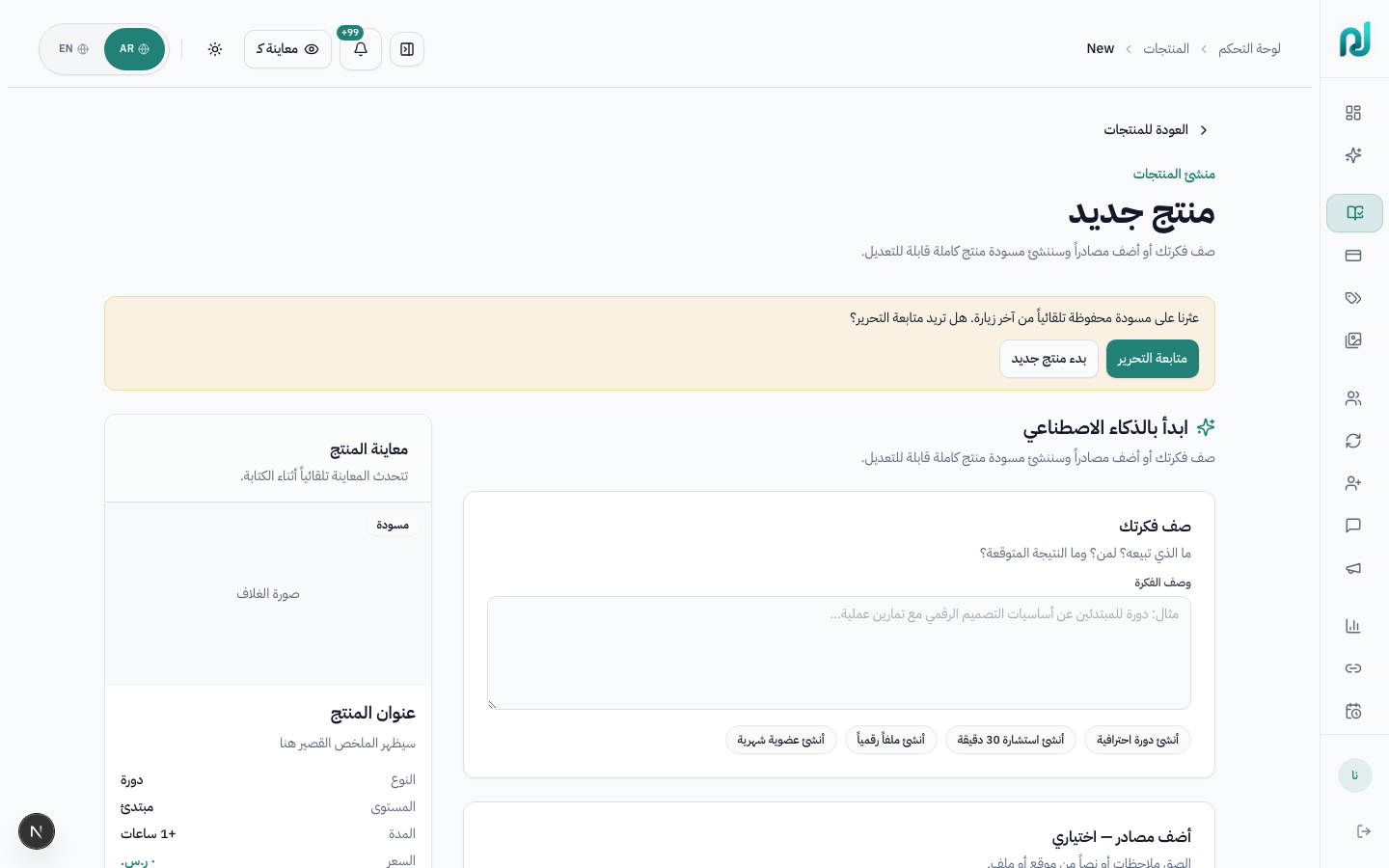Open the notifications bell with +99 badge

[361, 49]
